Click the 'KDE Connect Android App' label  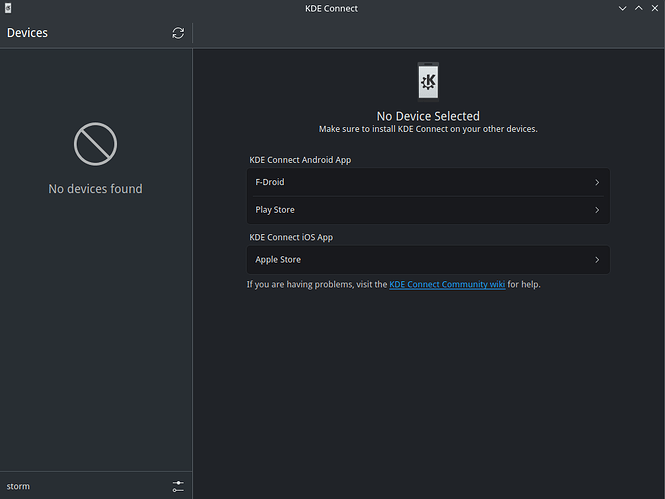(x=300, y=160)
